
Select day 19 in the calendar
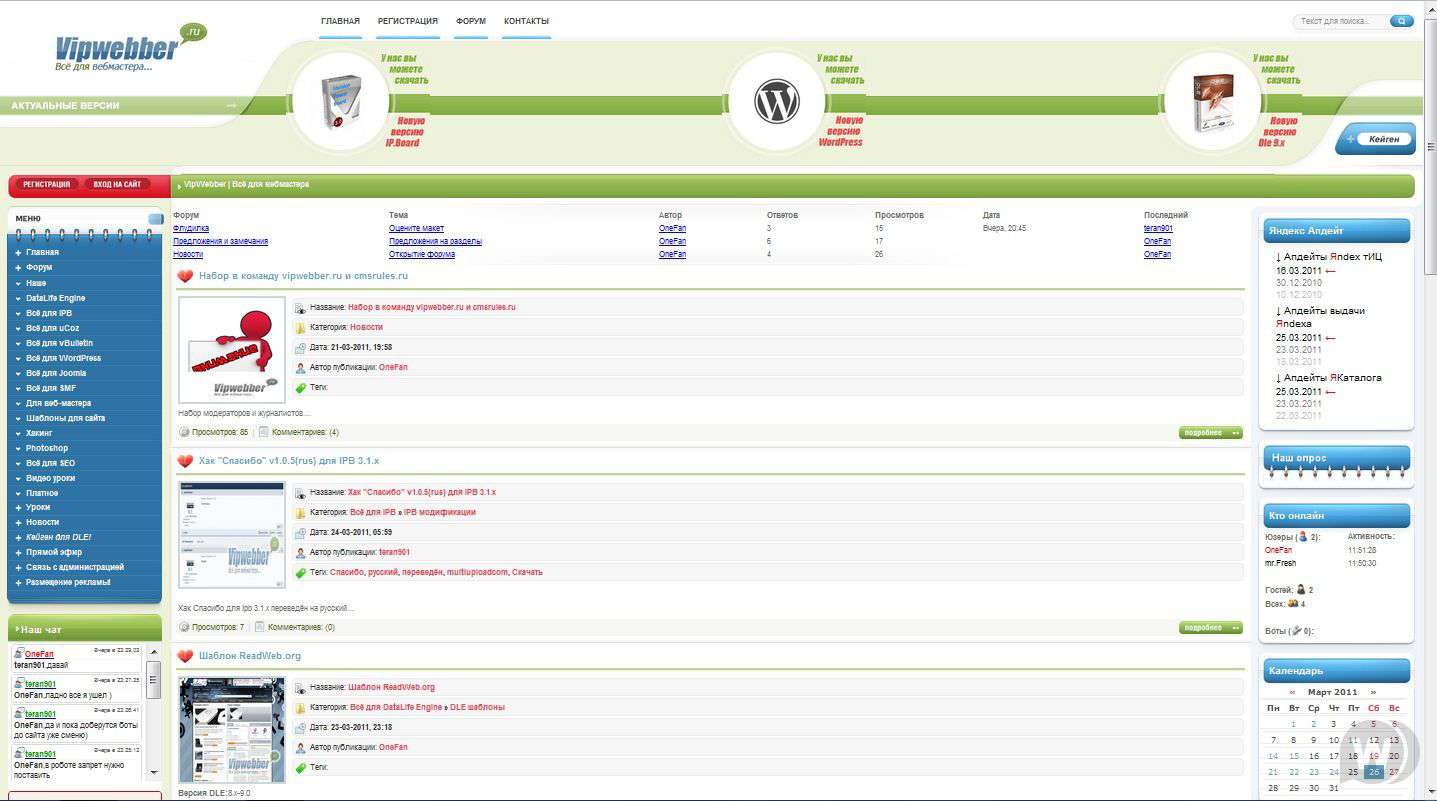pyautogui.click(x=1373, y=756)
